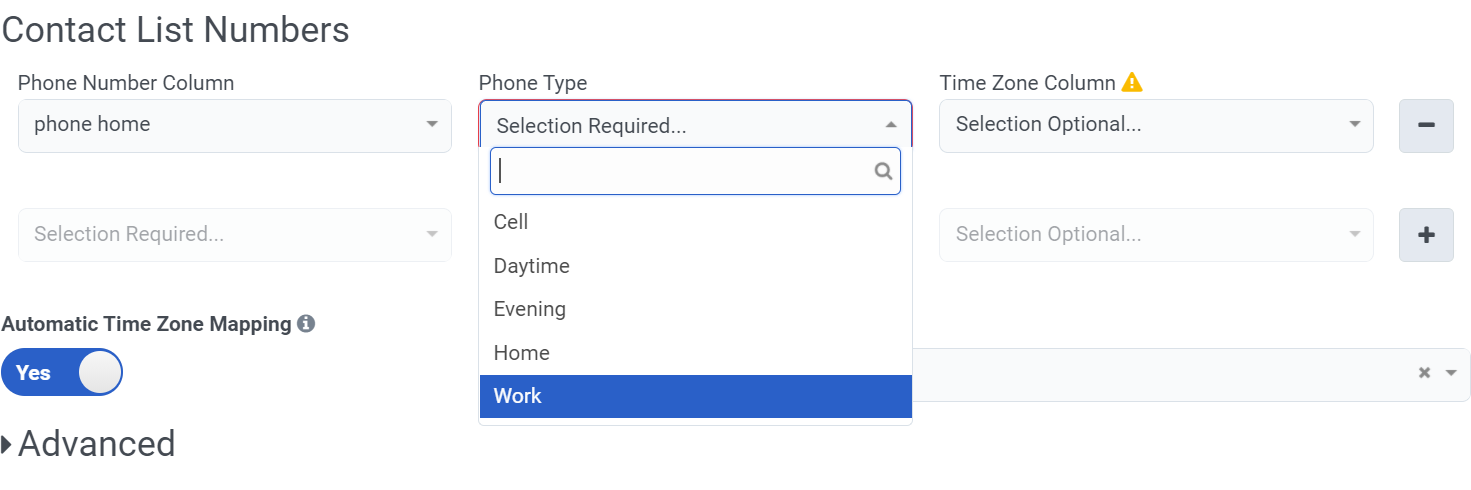Open time zone dropdown arrow beside x

click(x=1451, y=373)
